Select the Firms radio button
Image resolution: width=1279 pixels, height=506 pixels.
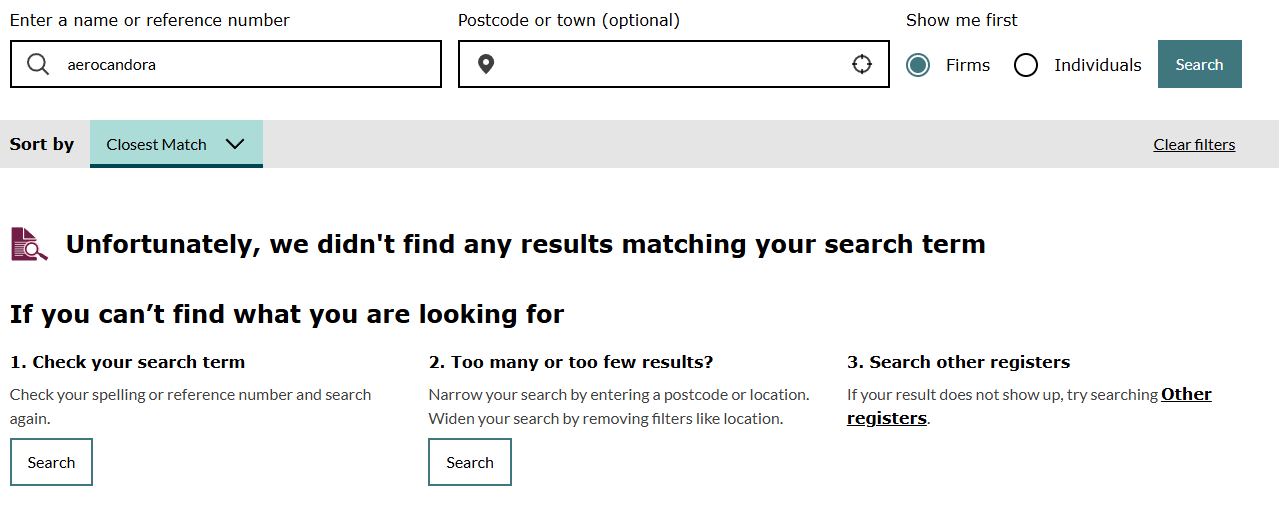coord(918,65)
